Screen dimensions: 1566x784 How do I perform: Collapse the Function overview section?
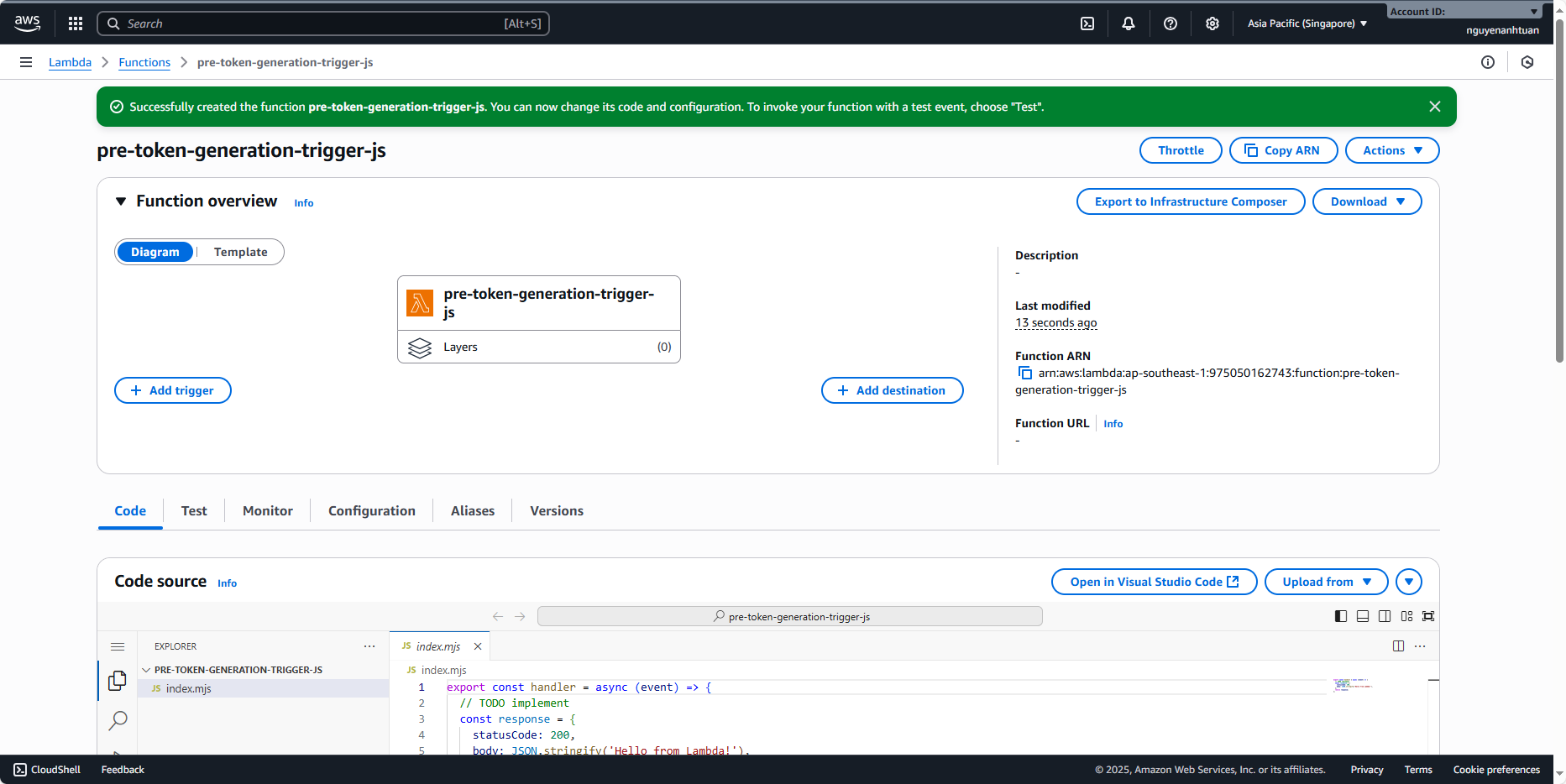click(121, 201)
